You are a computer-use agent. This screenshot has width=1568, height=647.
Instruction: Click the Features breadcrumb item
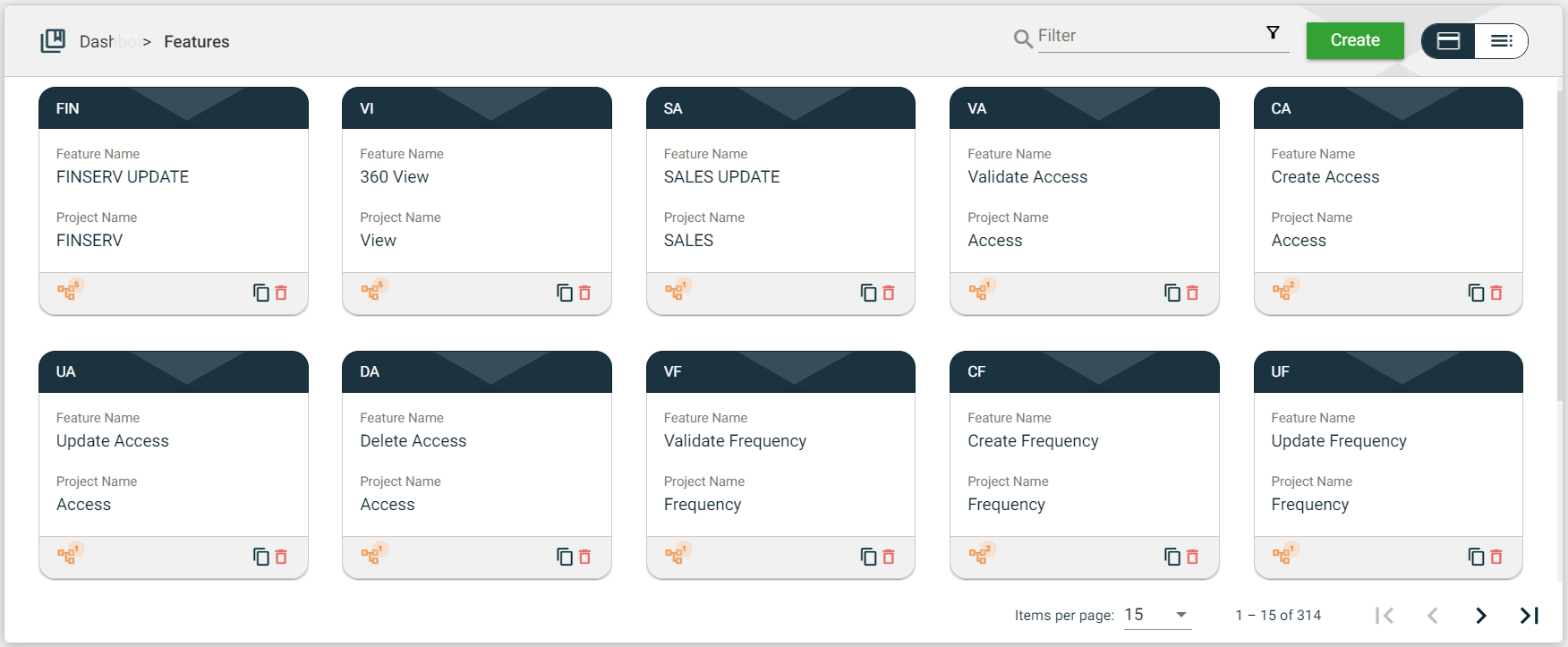click(196, 42)
